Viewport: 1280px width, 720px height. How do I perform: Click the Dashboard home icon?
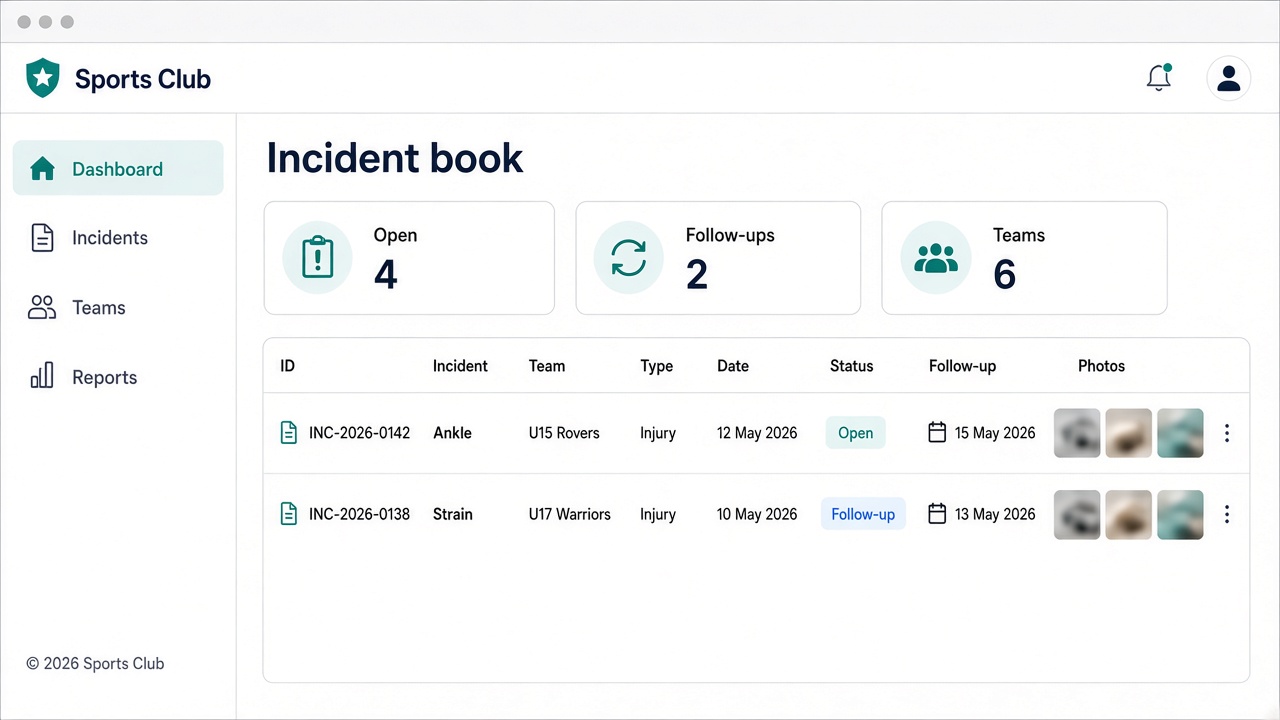42,169
